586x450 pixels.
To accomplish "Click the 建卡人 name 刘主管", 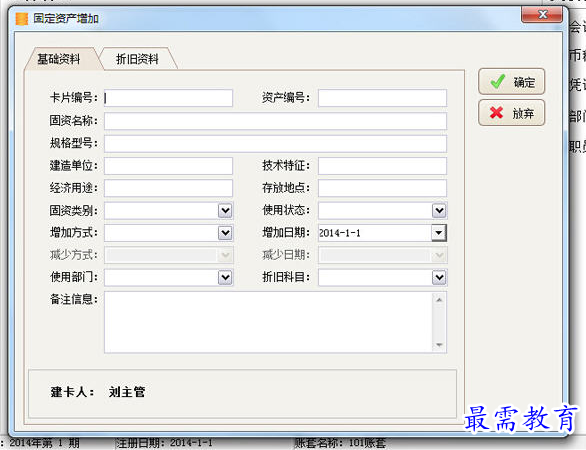I will click(x=127, y=392).
